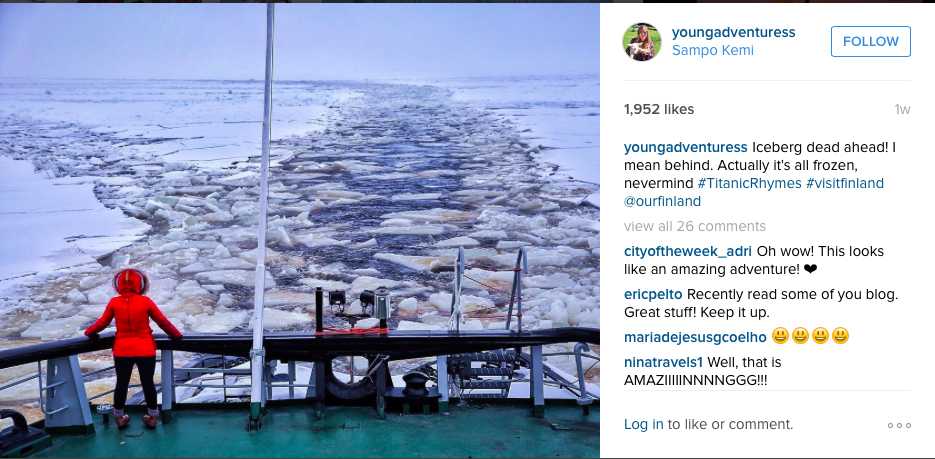Open ericpelto commenter profile

pyautogui.click(x=653, y=294)
